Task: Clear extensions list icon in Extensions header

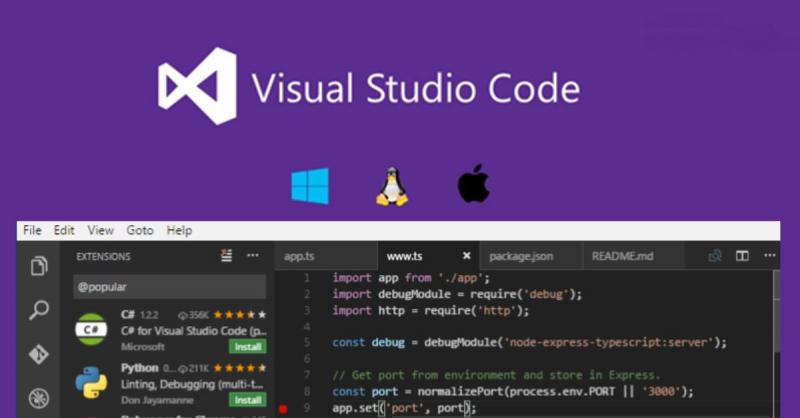Action: point(227,256)
